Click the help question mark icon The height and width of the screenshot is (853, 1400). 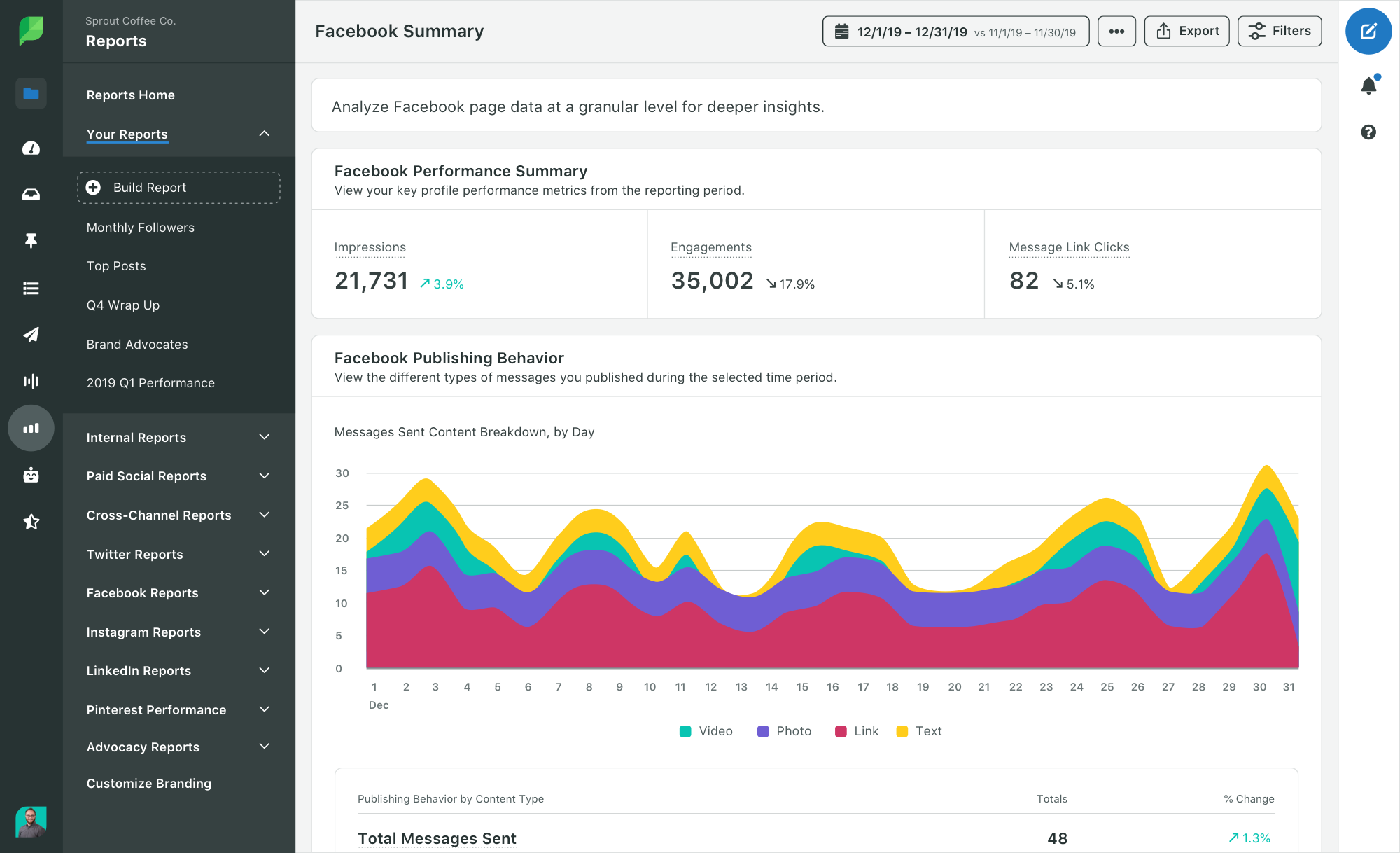coord(1369,132)
